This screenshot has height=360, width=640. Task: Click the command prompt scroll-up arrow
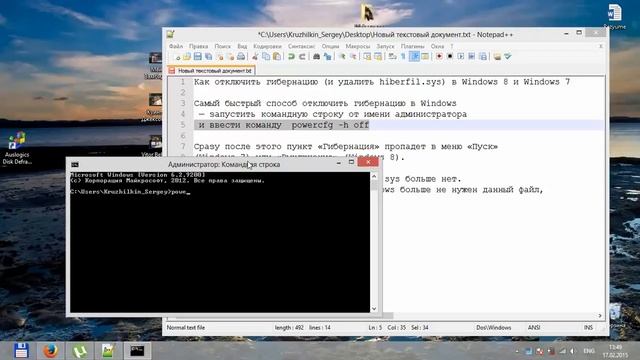pos(374,176)
